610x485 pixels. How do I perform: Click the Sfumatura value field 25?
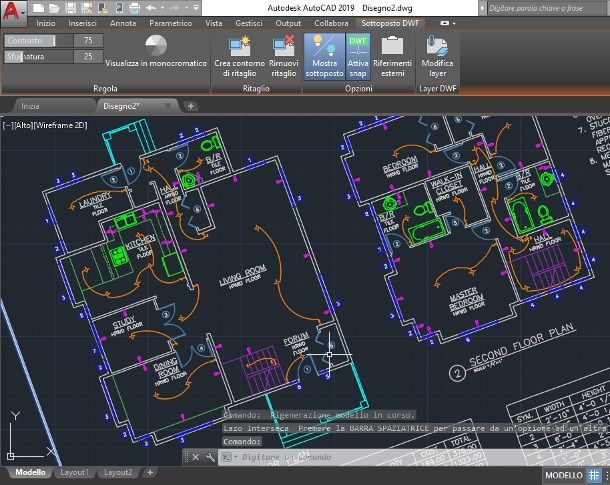coord(88,57)
